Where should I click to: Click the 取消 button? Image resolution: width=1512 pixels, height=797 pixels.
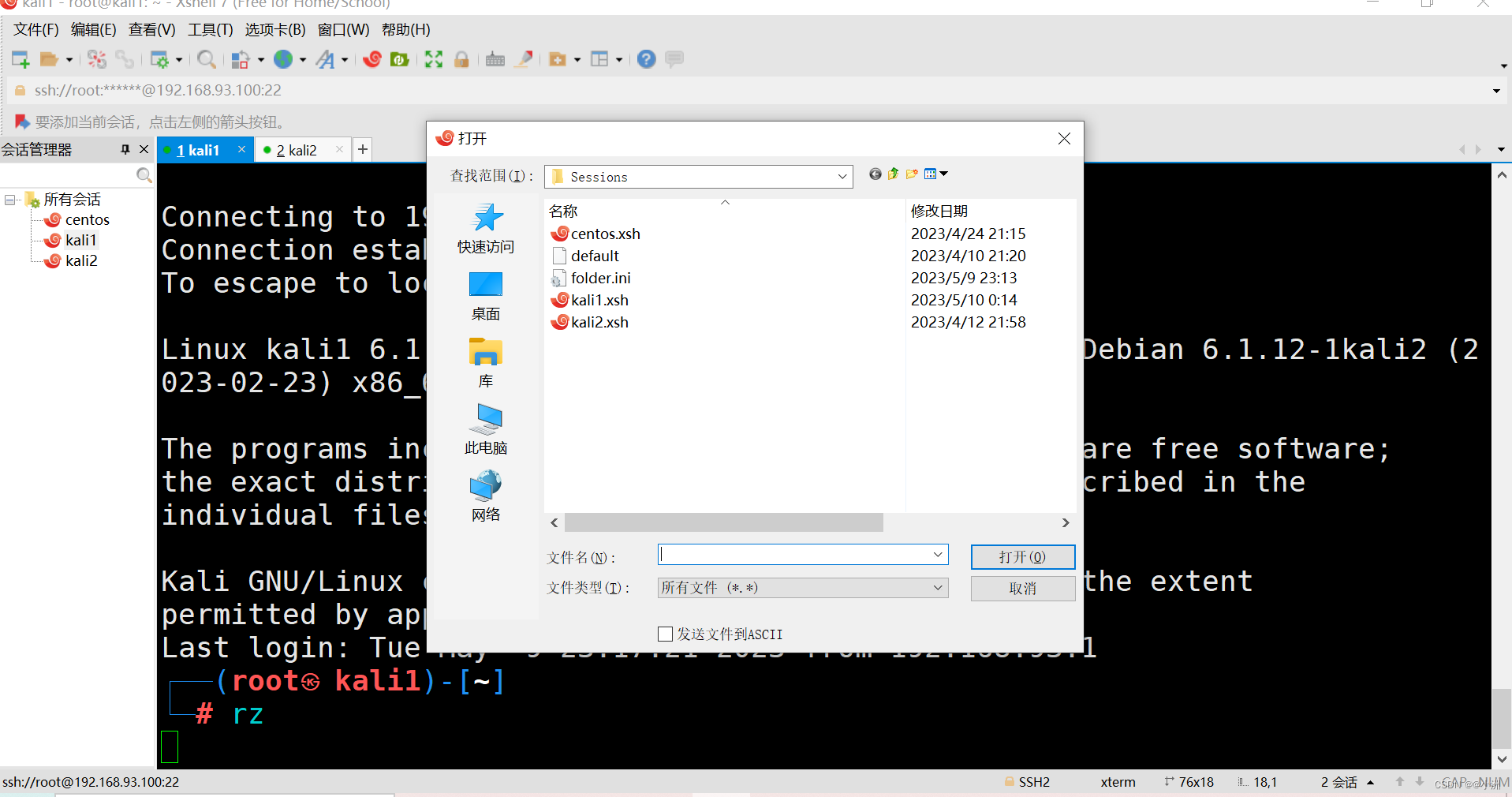[1022, 588]
